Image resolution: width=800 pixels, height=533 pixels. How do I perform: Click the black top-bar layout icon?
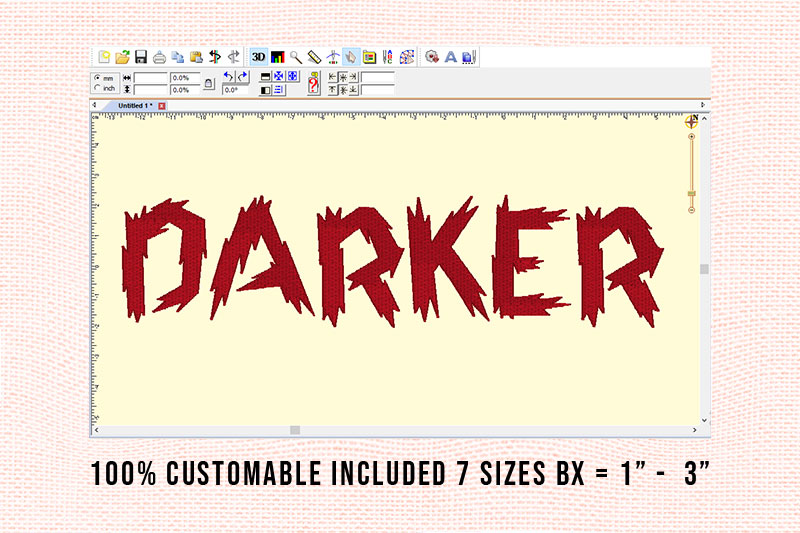(265, 77)
